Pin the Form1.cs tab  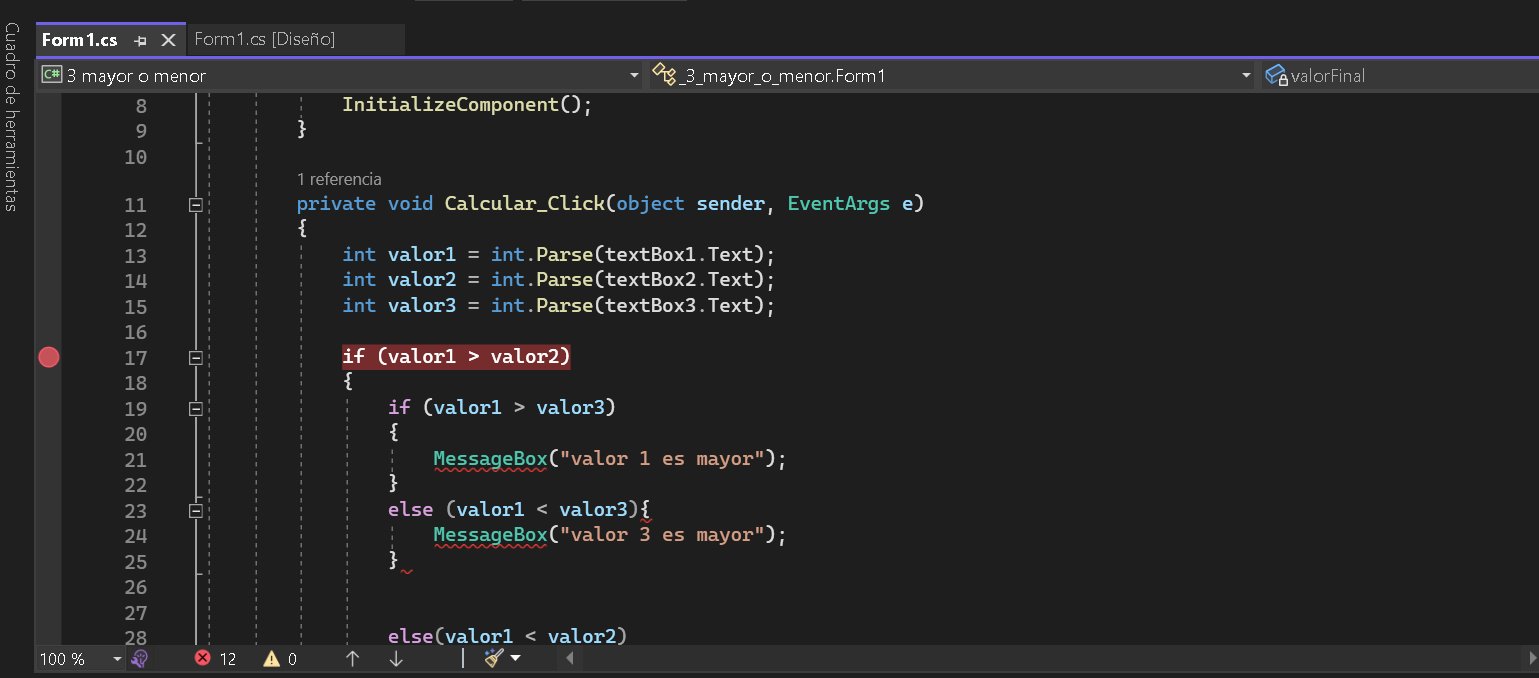coord(141,40)
